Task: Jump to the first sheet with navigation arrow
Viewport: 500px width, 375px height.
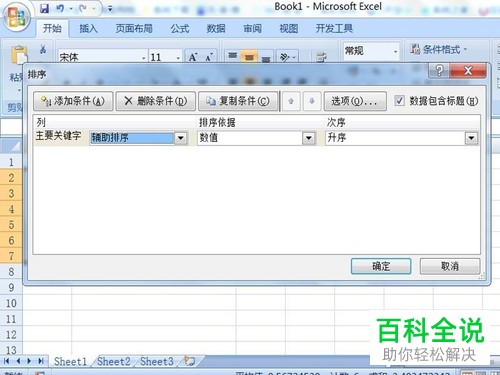Action: pyautogui.click(x=6, y=361)
